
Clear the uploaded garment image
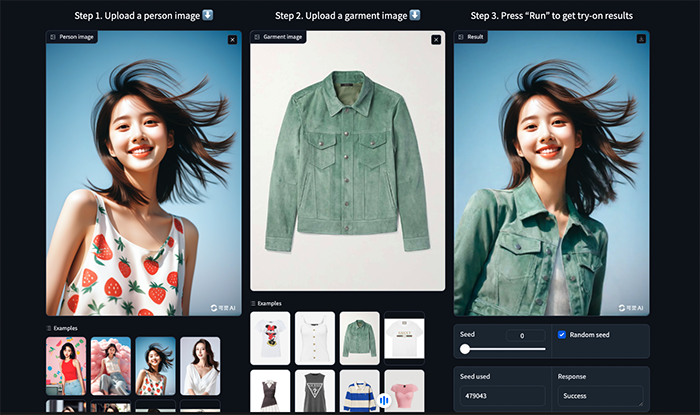[435, 39]
